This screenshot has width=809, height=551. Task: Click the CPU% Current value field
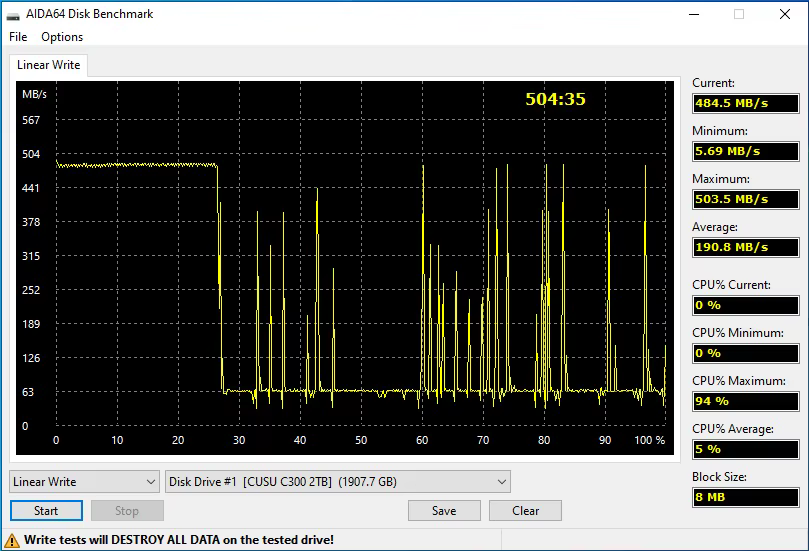[x=746, y=305]
